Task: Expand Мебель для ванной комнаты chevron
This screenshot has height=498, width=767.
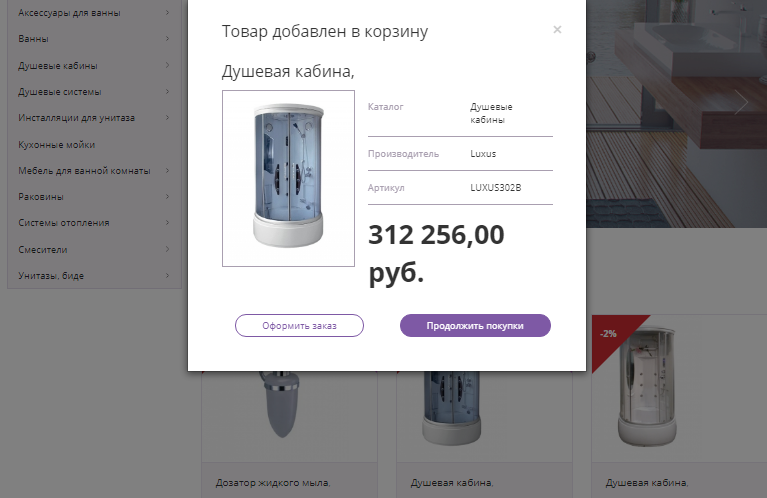Action: click(167, 170)
